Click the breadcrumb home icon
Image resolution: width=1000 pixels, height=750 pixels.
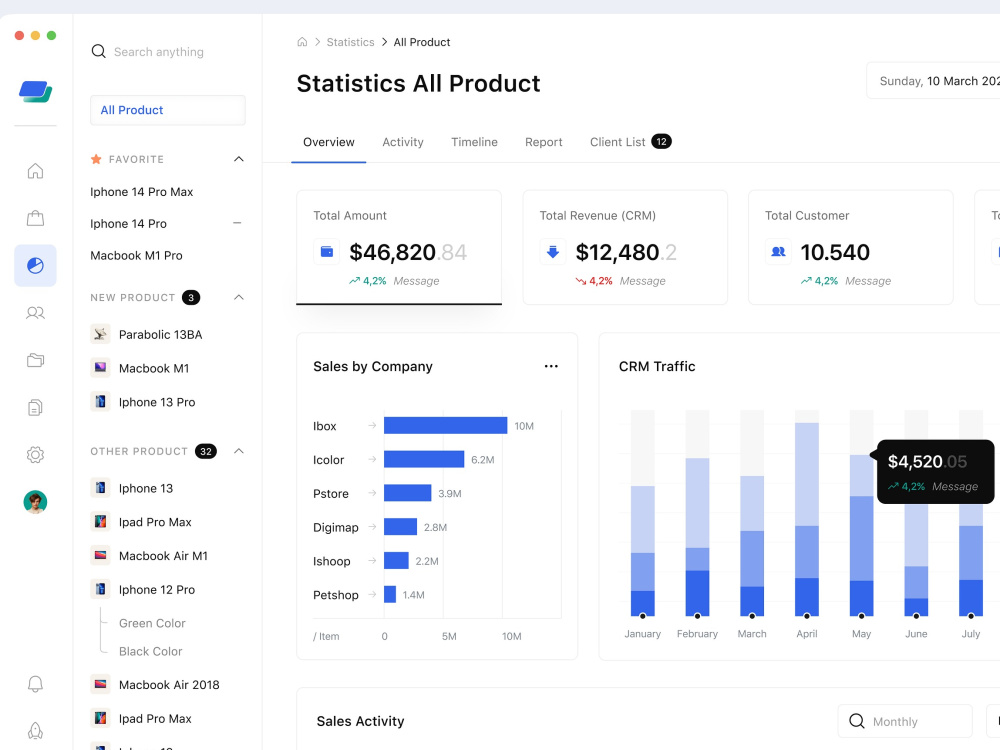302,42
